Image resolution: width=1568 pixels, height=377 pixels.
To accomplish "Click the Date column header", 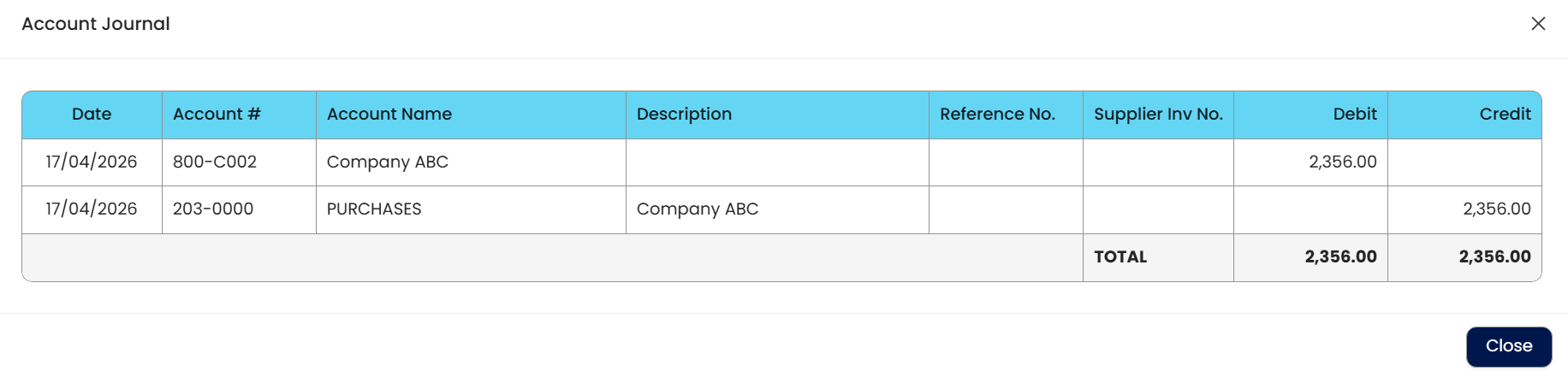I will coord(92,115).
